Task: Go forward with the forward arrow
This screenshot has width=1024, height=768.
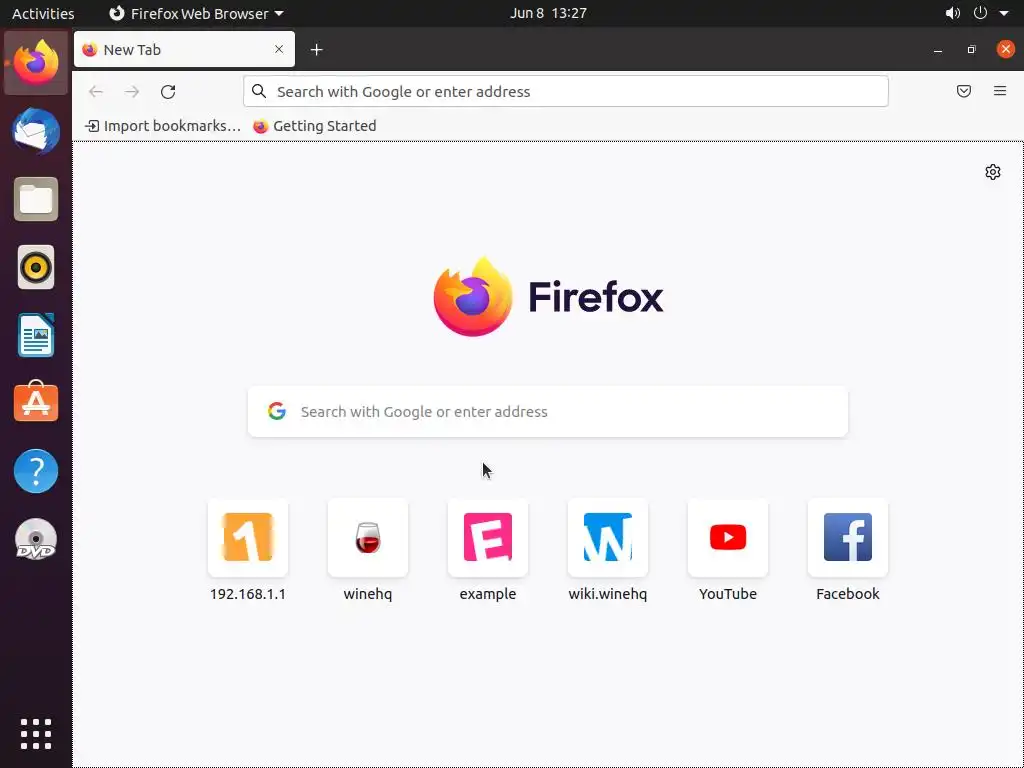Action: [132, 91]
